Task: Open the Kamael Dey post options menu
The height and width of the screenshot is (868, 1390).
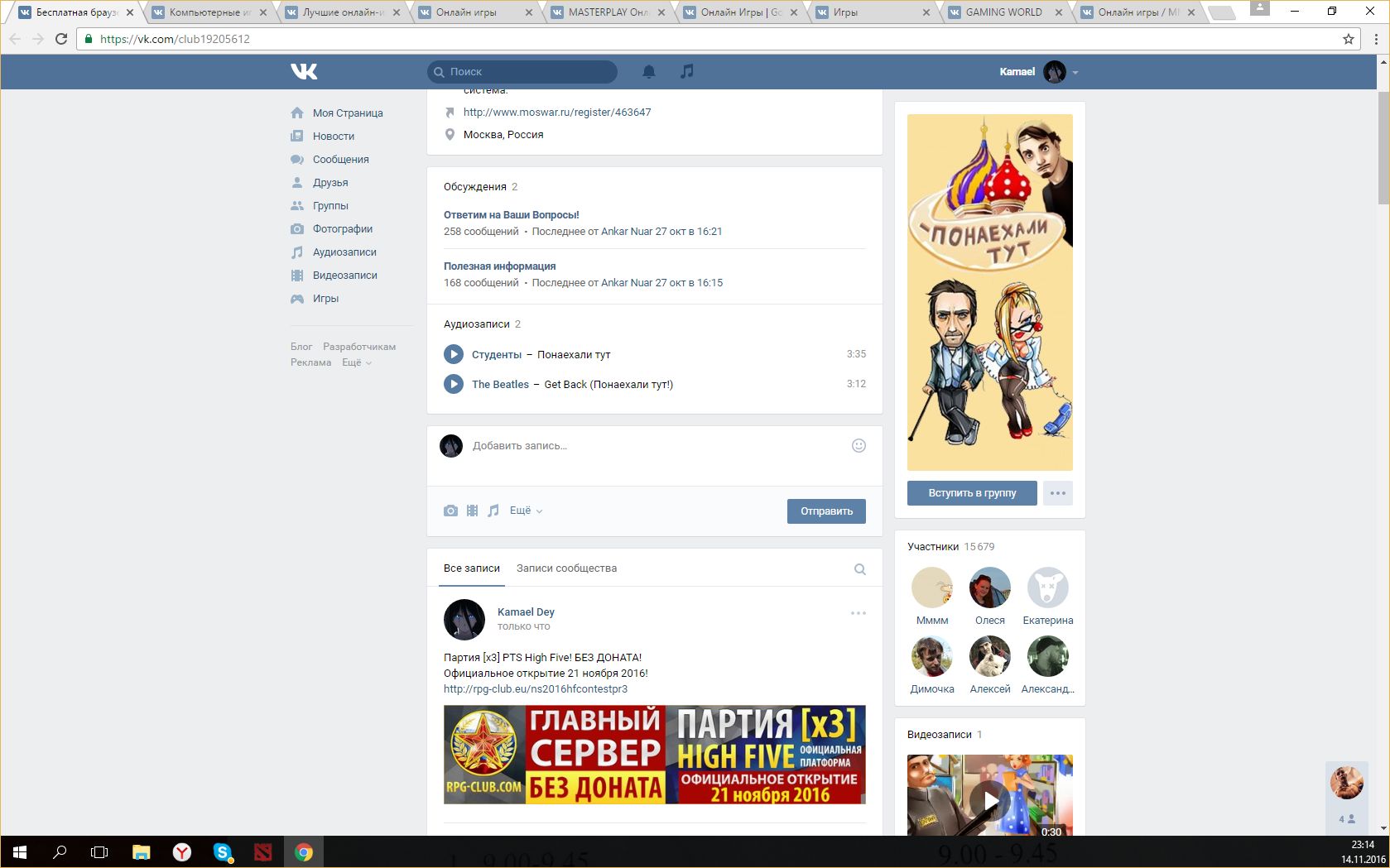Action: coord(859,613)
